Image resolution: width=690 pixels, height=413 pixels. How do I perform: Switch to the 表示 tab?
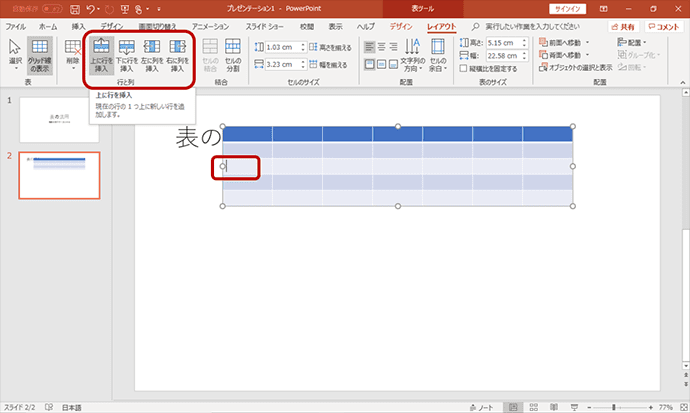point(335,27)
